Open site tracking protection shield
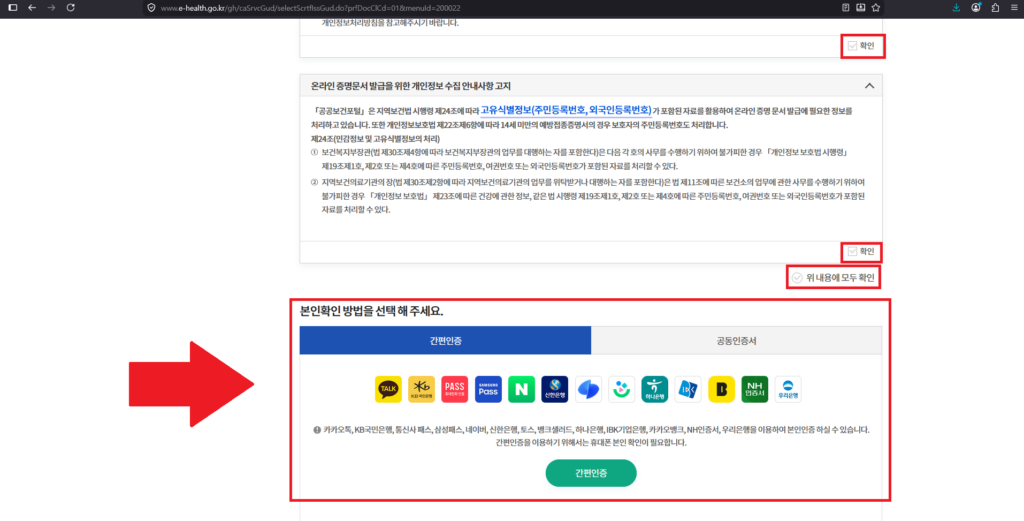The width and height of the screenshot is (1024, 521). pyautogui.click(x=152, y=8)
